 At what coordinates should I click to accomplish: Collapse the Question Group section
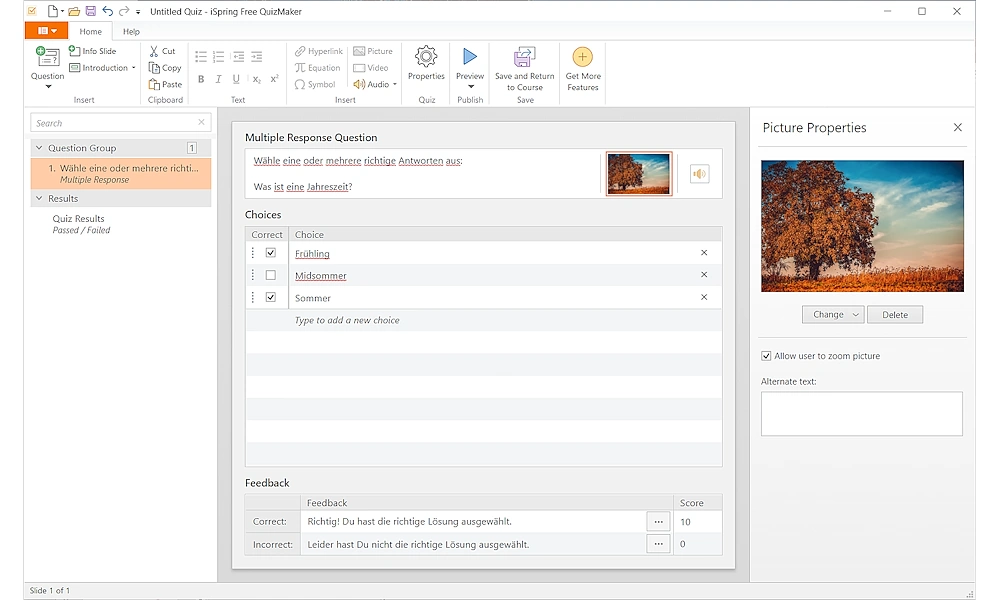click(x=40, y=148)
